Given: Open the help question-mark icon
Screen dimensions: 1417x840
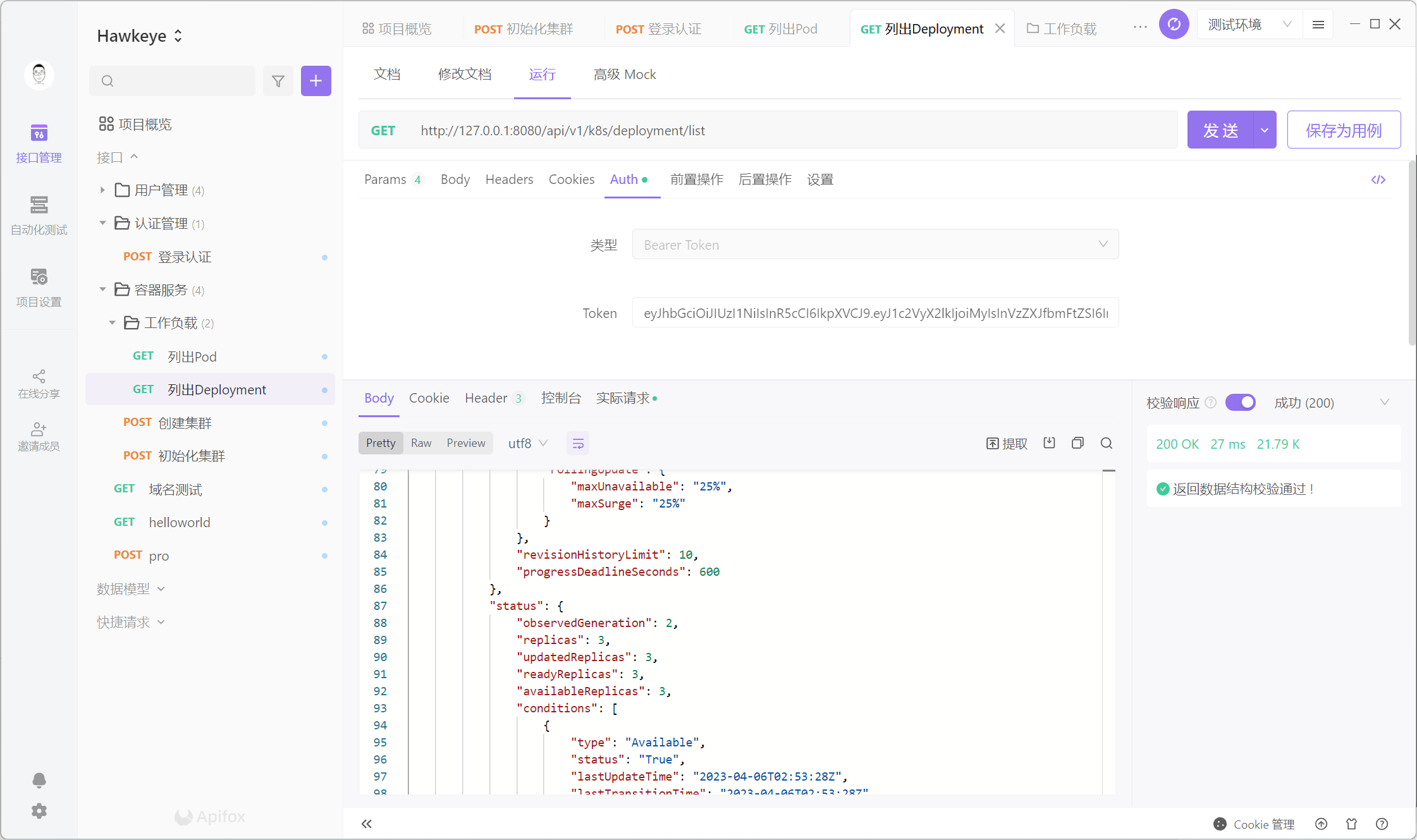Looking at the screenshot, I should pyautogui.click(x=1382, y=824).
